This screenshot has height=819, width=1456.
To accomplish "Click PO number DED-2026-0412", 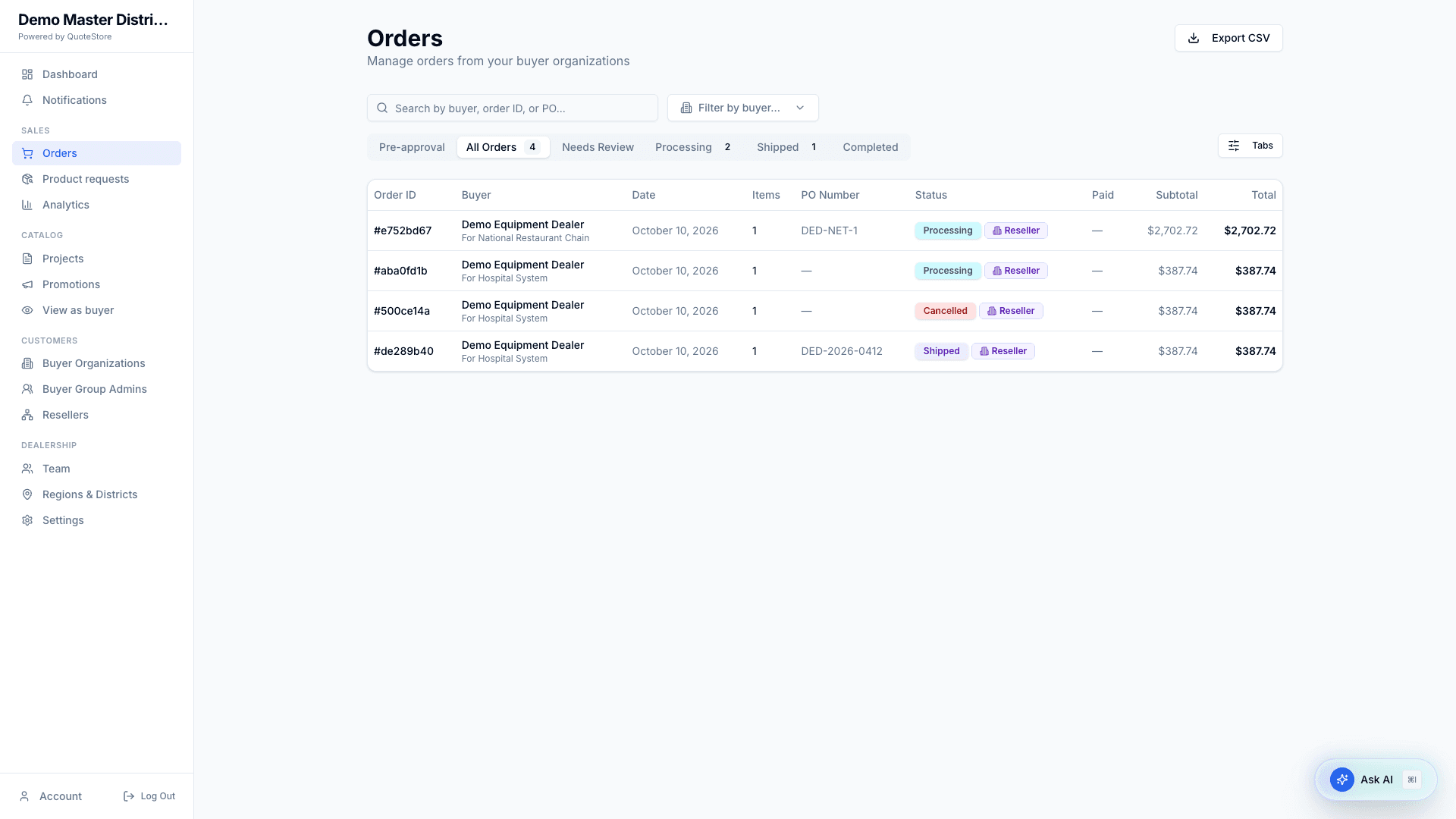I will tap(842, 351).
